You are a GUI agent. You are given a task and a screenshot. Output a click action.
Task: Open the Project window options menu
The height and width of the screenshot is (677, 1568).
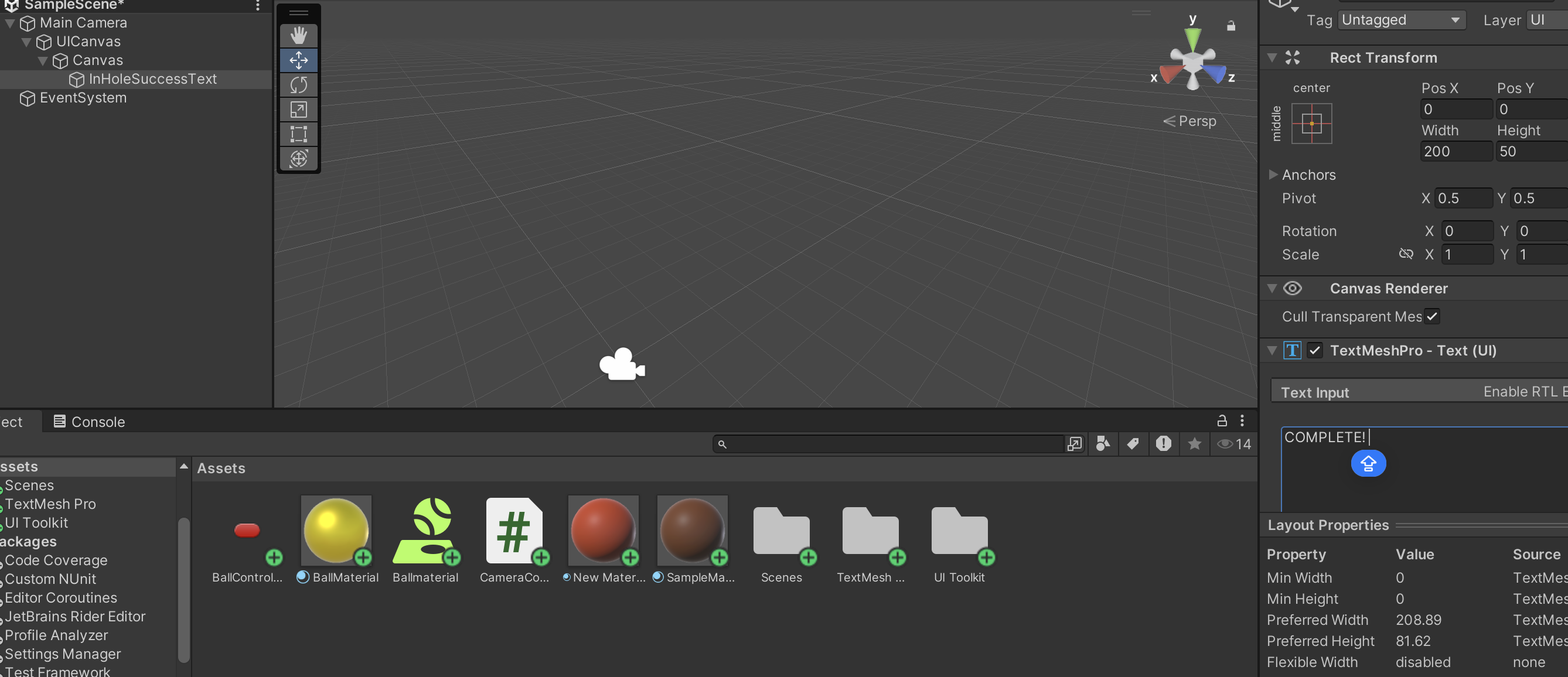point(1242,421)
